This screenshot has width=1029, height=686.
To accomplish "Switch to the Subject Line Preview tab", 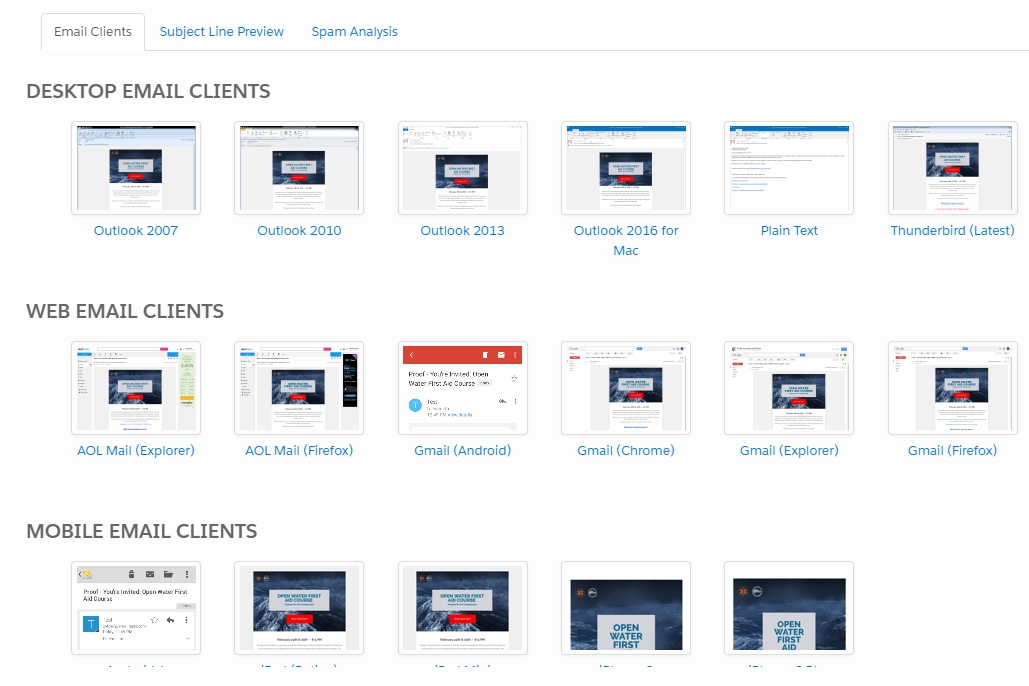I will point(221,31).
